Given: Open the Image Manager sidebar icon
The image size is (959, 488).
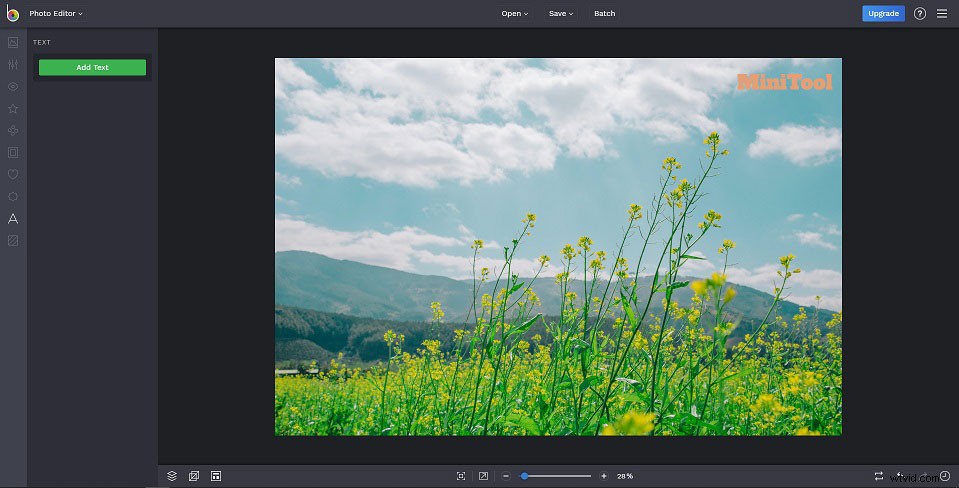Looking at the screenshot, I should (x=13, y=42).
